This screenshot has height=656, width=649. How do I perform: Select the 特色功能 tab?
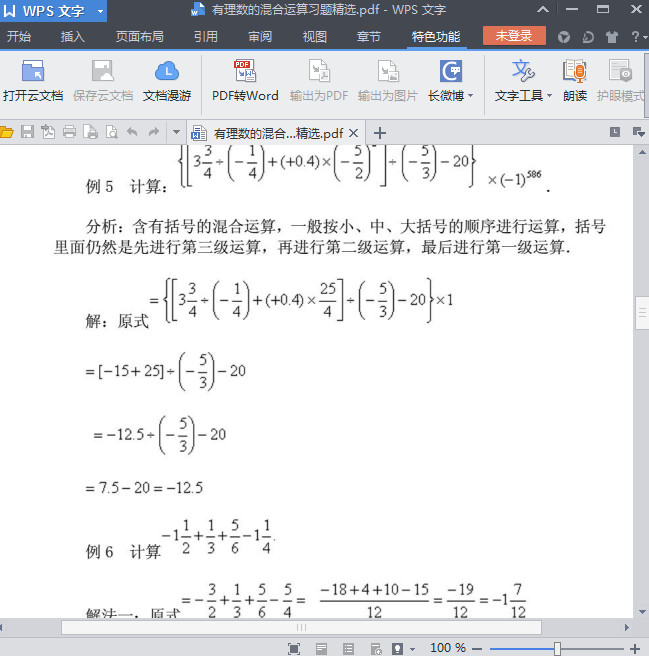(x=436, y=36)
